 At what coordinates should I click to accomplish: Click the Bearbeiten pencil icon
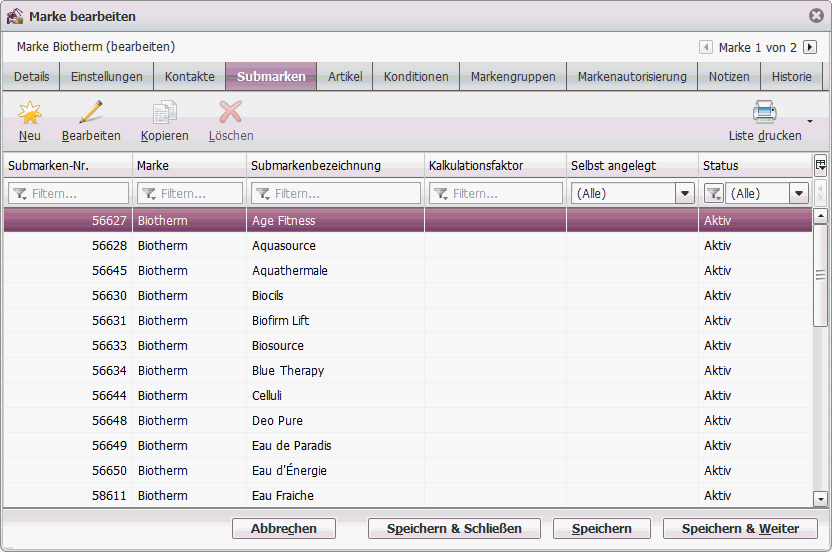click(x=91, y=112)
